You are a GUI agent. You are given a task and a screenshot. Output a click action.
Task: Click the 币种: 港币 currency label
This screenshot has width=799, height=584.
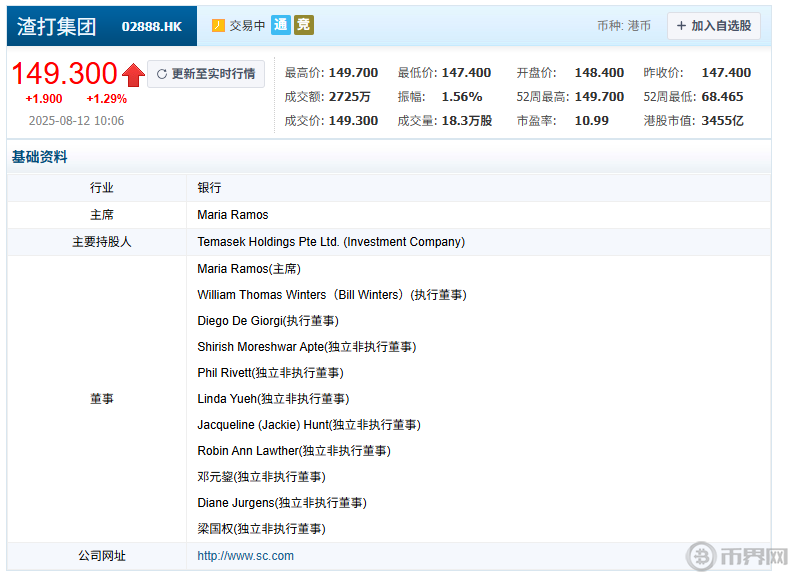point(623,26)
